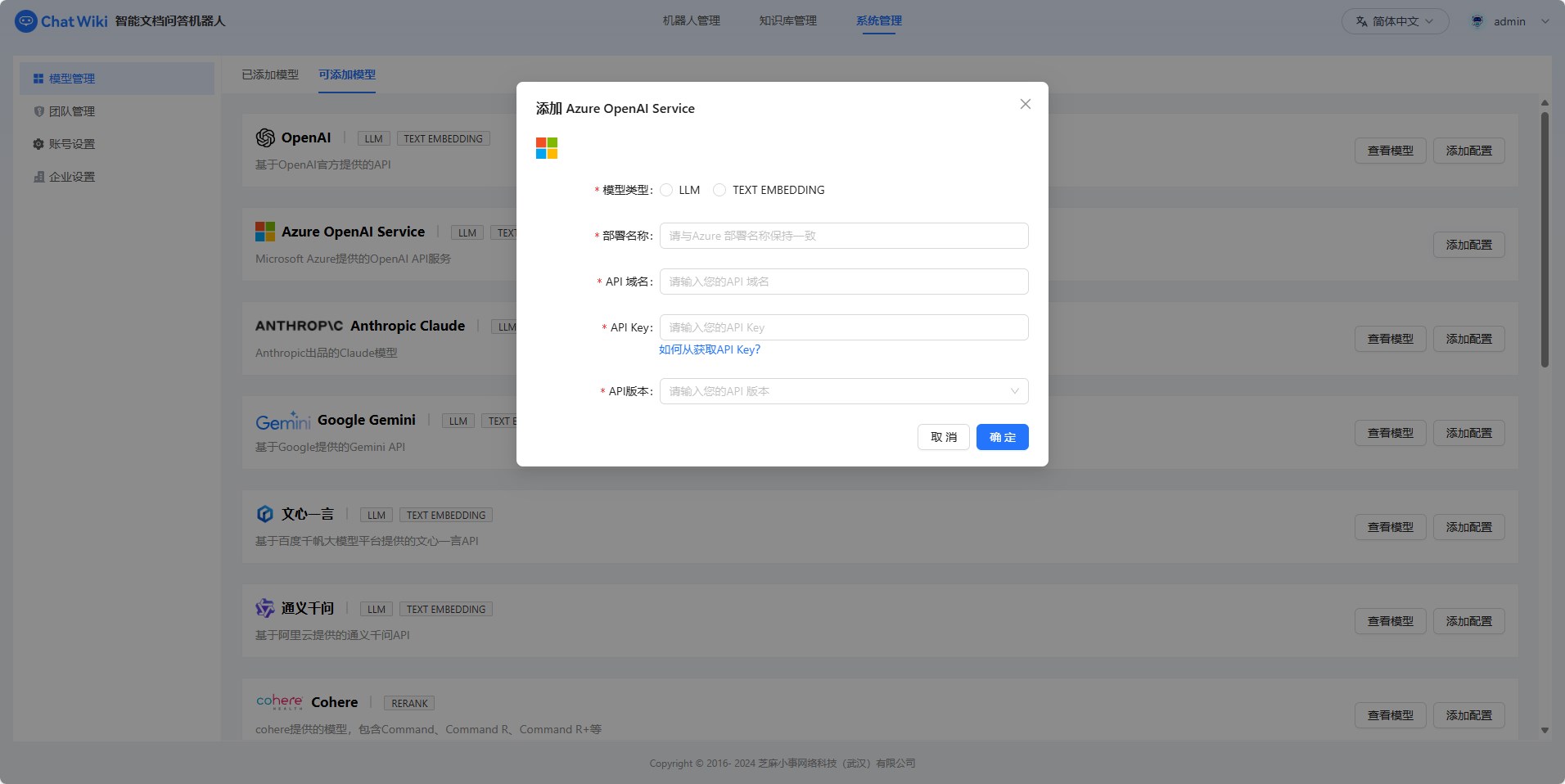
Task: Click the OpenAI logo icon
Action: [265, 138]
